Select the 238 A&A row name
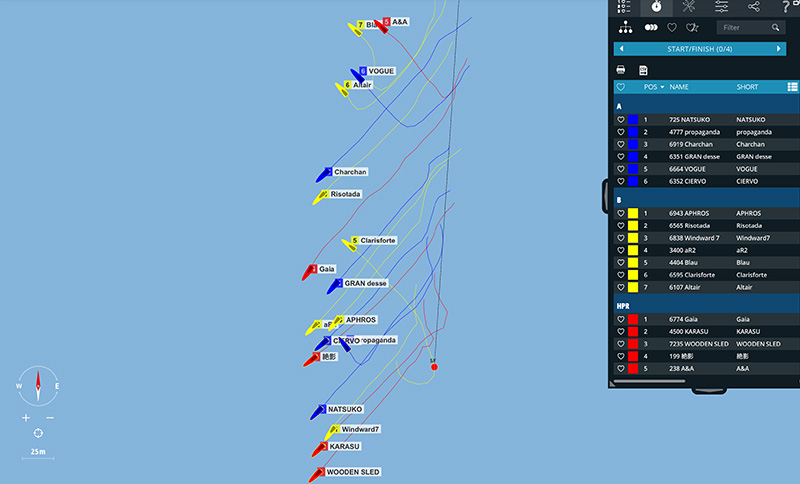 coord(681,368)
